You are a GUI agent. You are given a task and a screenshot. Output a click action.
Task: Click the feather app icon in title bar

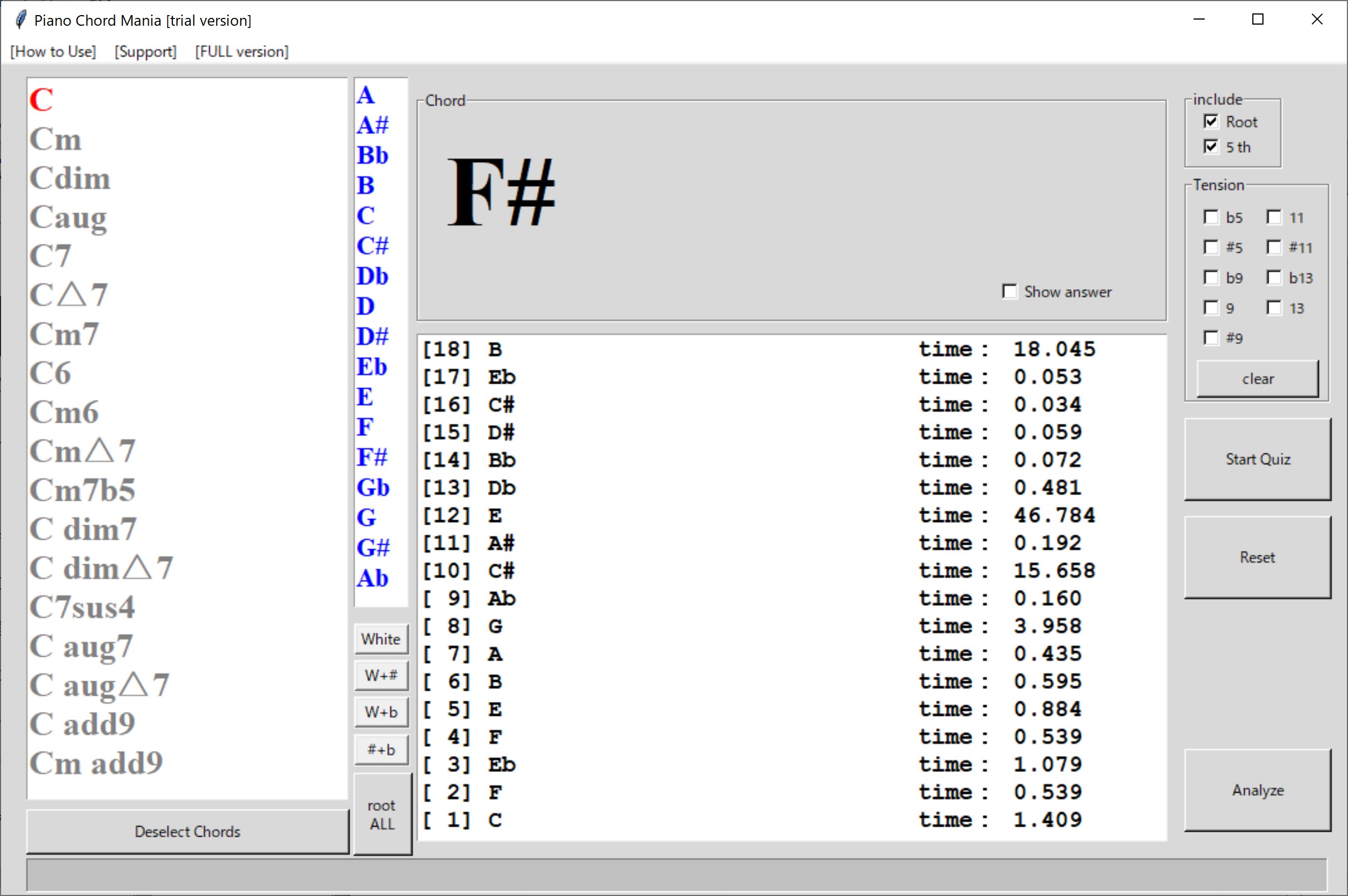click(x=21, y=20)
